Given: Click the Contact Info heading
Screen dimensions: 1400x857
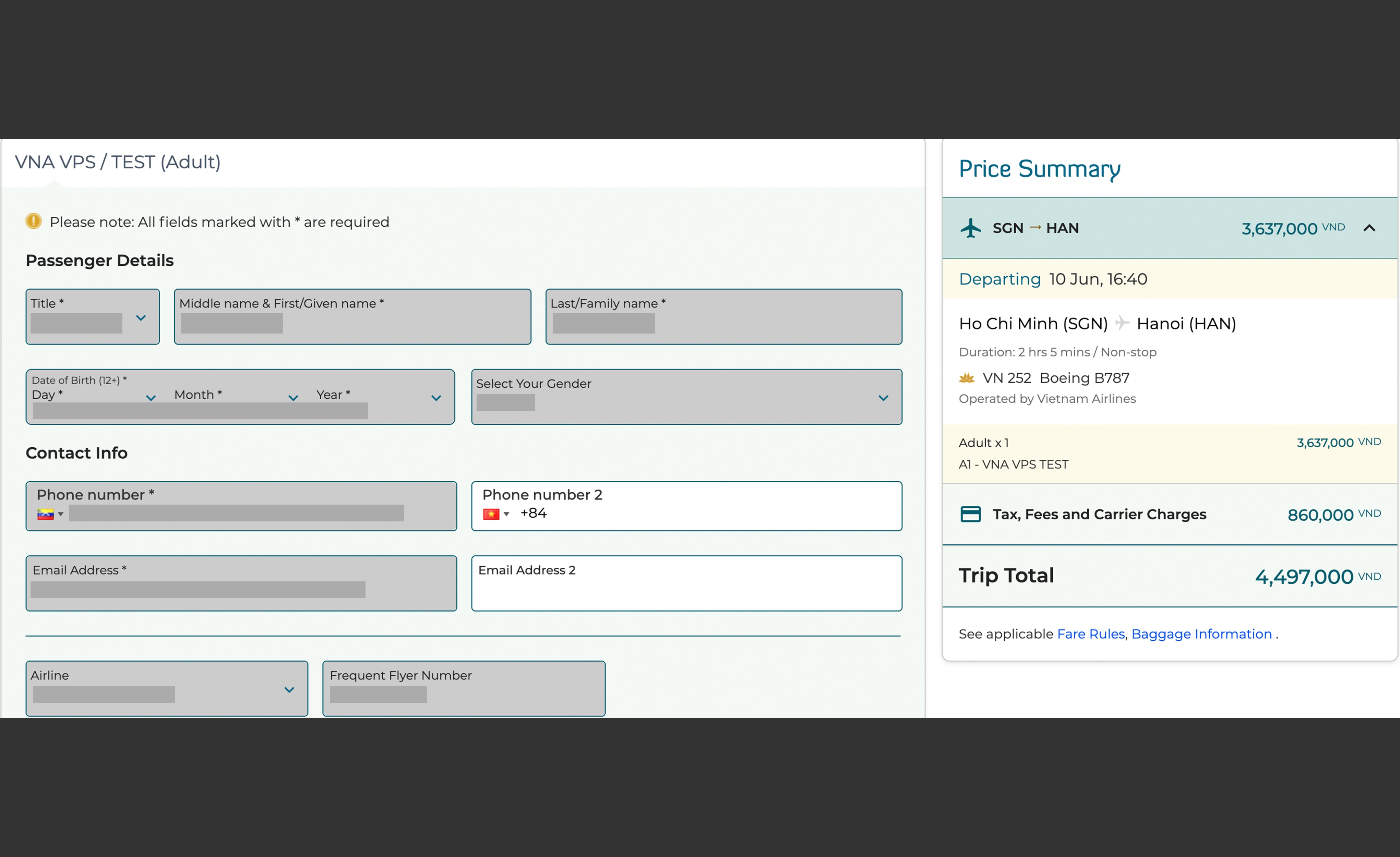Looking at the screenshot, I should [x=77, y=453].
